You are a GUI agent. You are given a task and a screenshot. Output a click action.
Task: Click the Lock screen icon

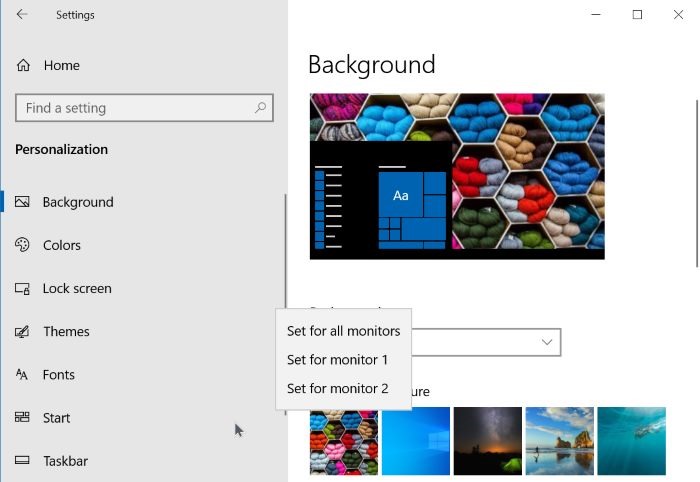tap(22, 289)
